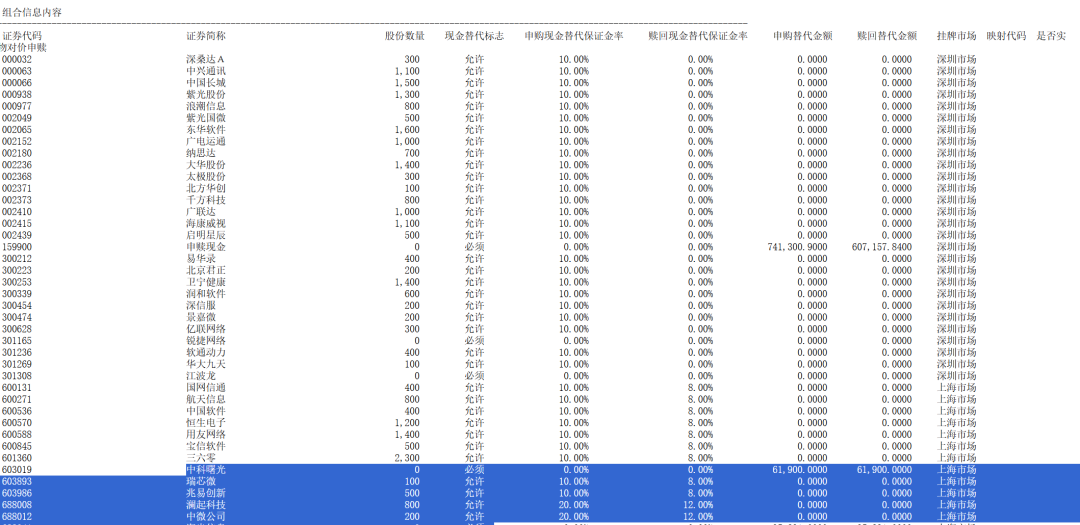Click the stock name 中国软件
The image size is (1080, 525).
point(206,411)
